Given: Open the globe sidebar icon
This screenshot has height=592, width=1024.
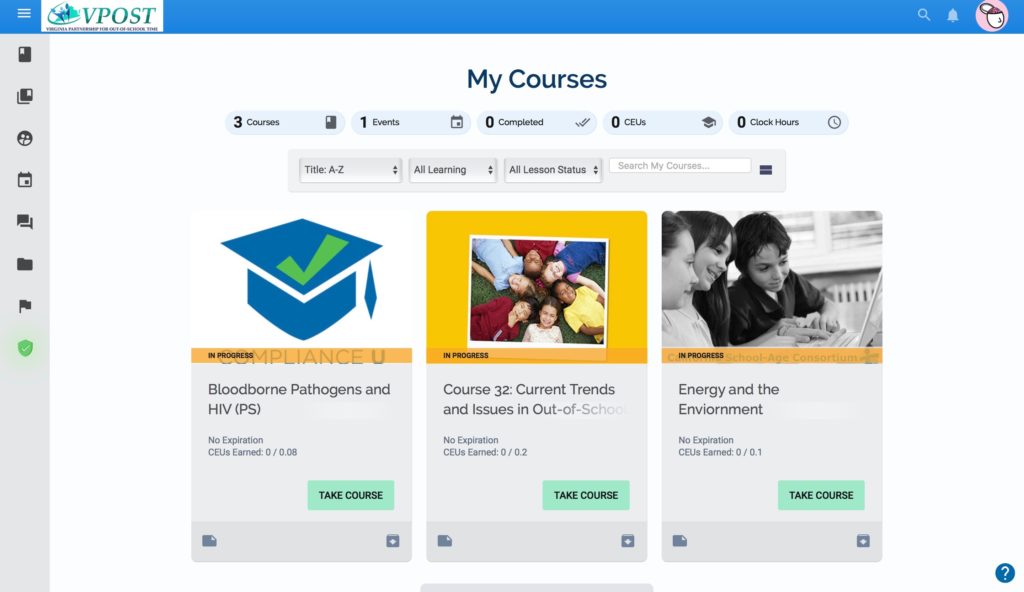Looking at the screenshot, I should pos(25,139).
